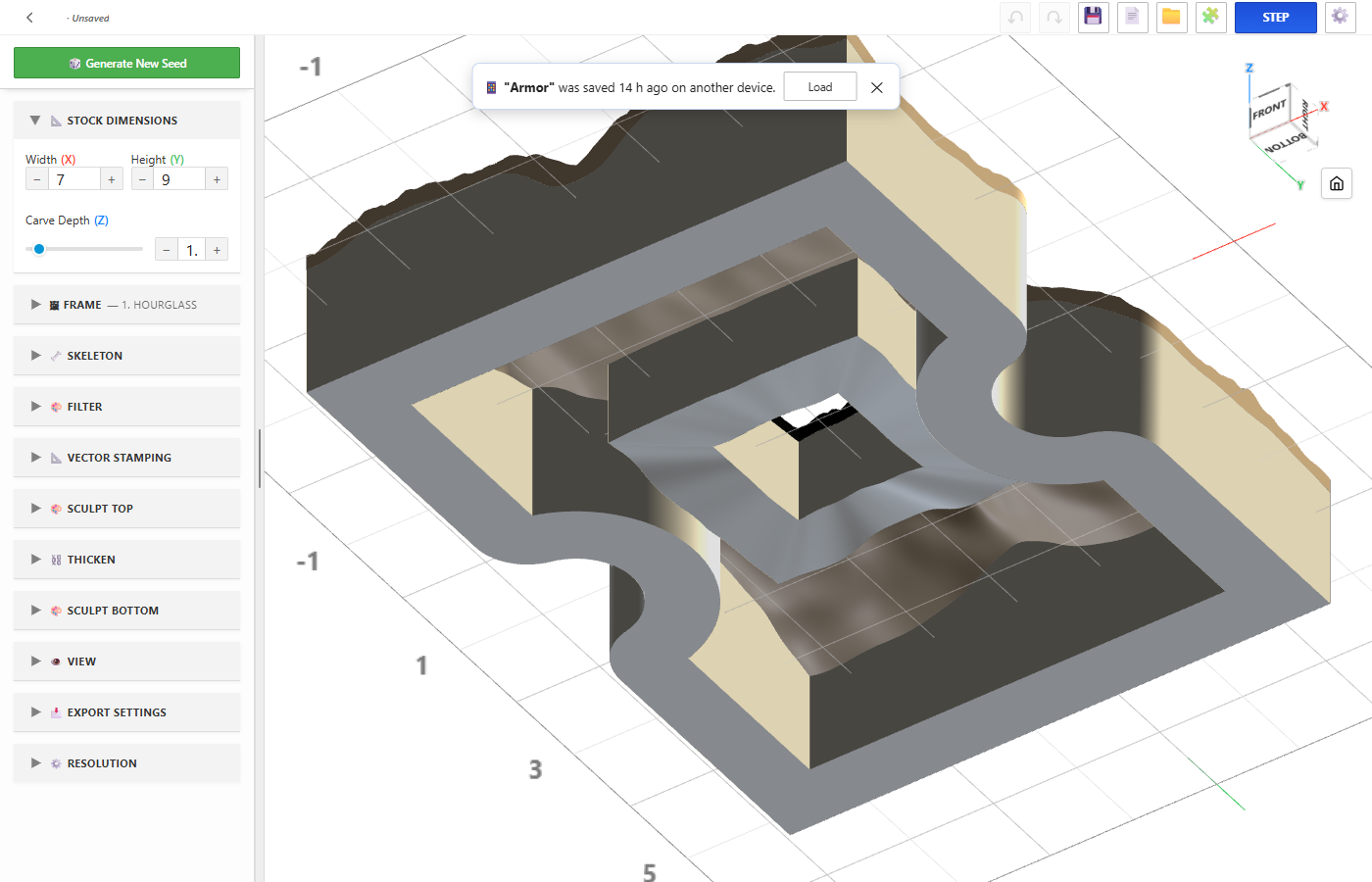Screen dimensions: 1372x882
Task: Click the BOTTOM face of view cube
Action: tap(1285, 143)
